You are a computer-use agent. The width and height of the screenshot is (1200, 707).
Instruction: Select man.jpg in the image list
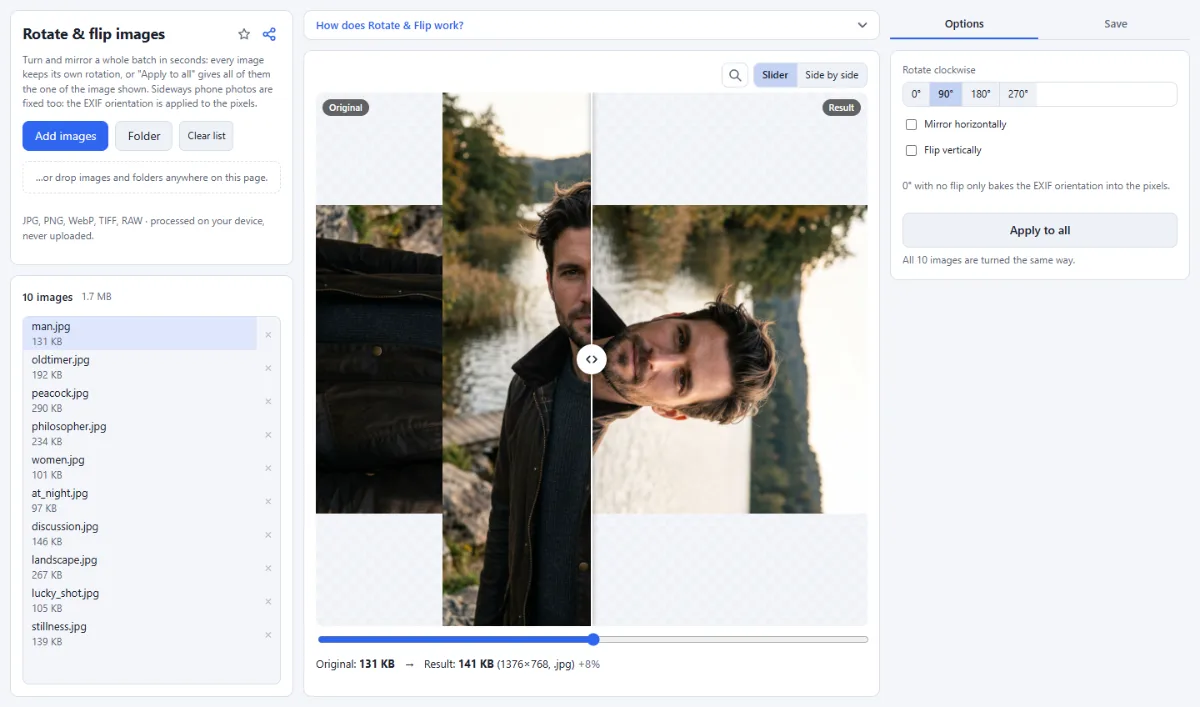[x=140, y=334]
